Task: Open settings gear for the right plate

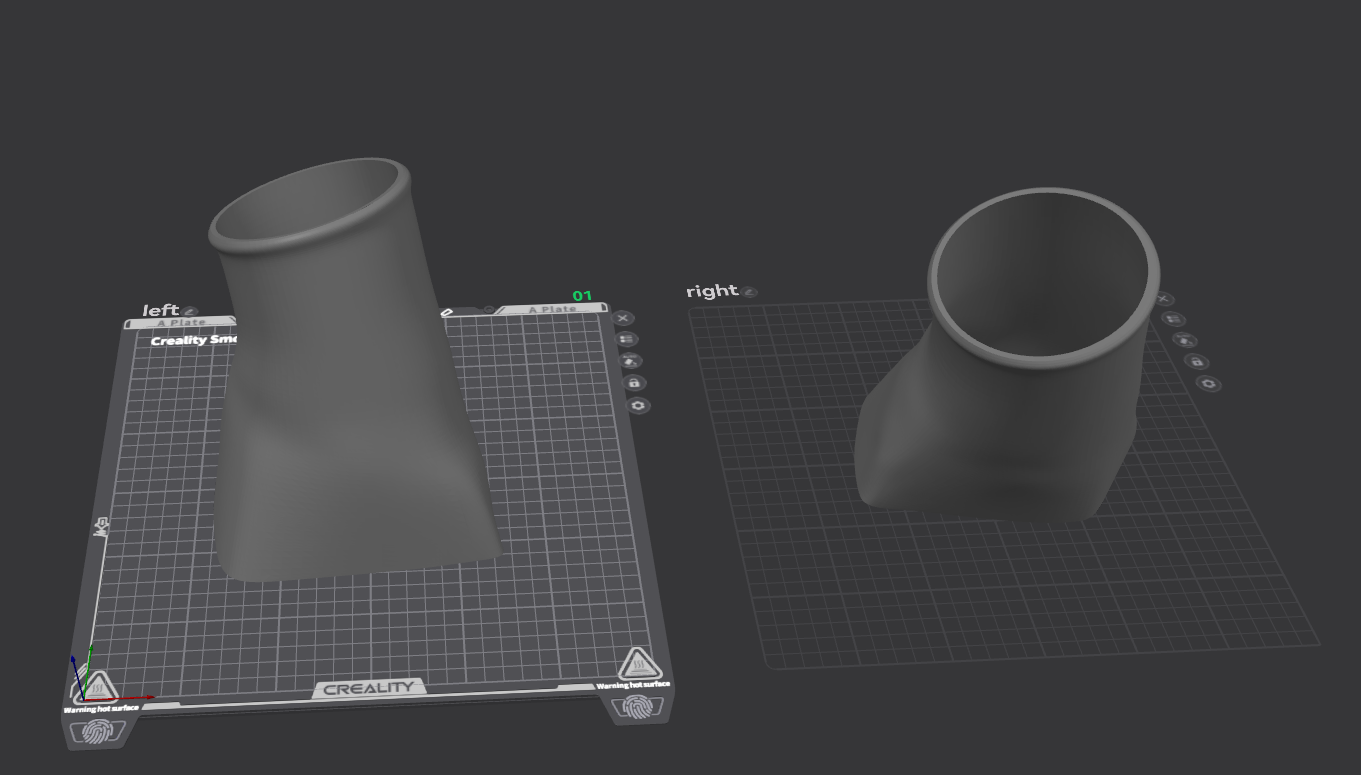Action: pos(1209,384)
